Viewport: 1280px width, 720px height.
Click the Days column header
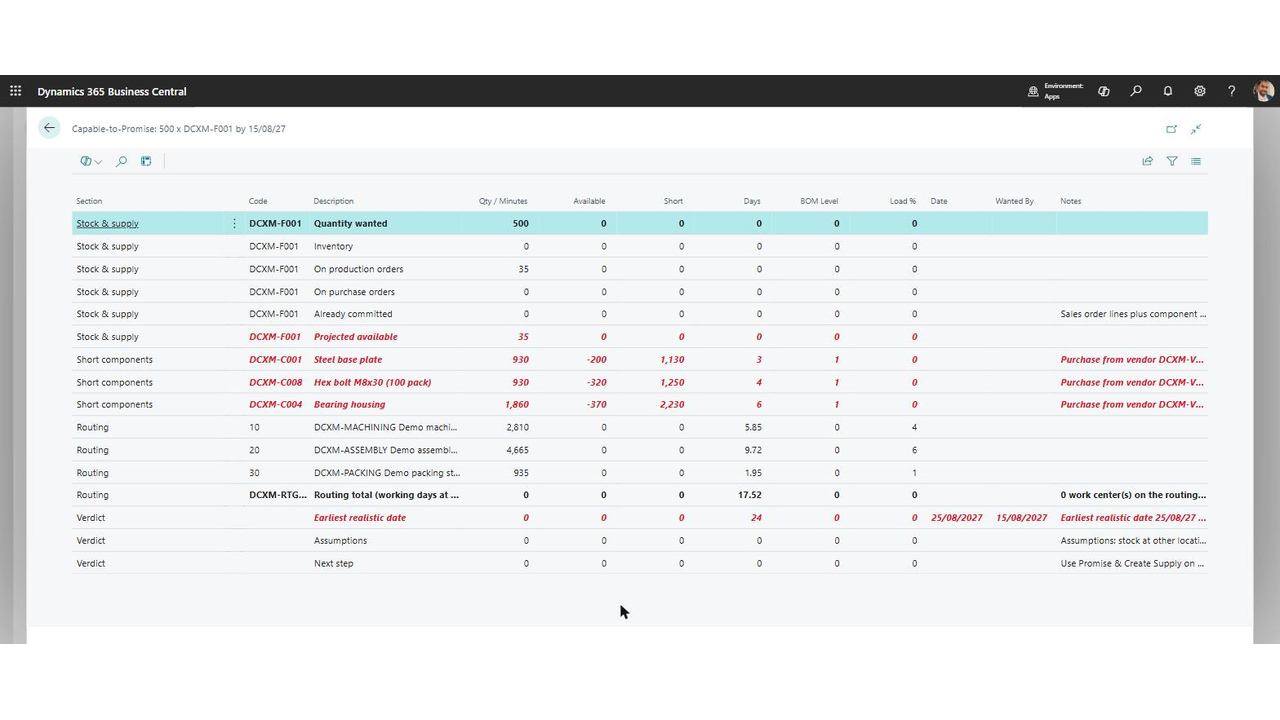[752, 201]
